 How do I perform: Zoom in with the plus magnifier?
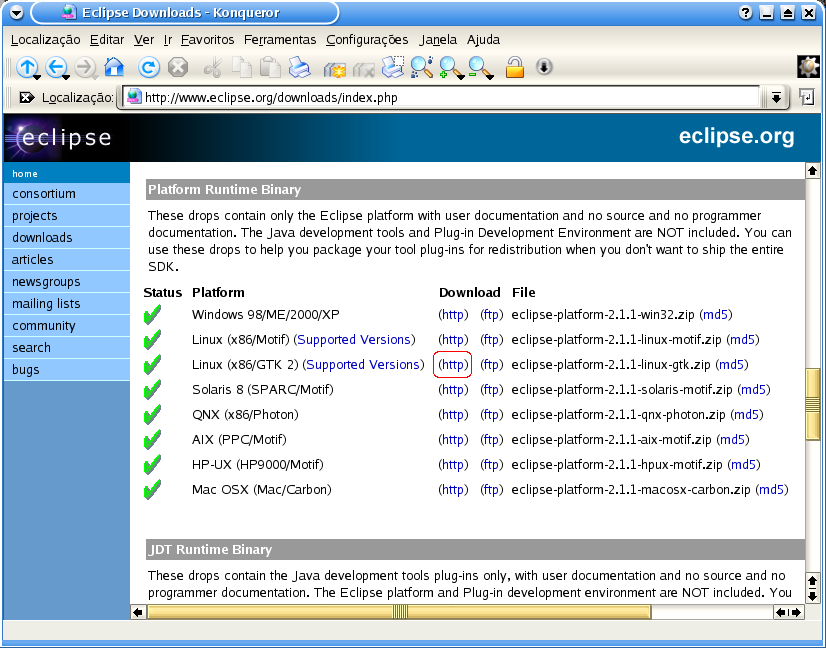coord(450,67)
